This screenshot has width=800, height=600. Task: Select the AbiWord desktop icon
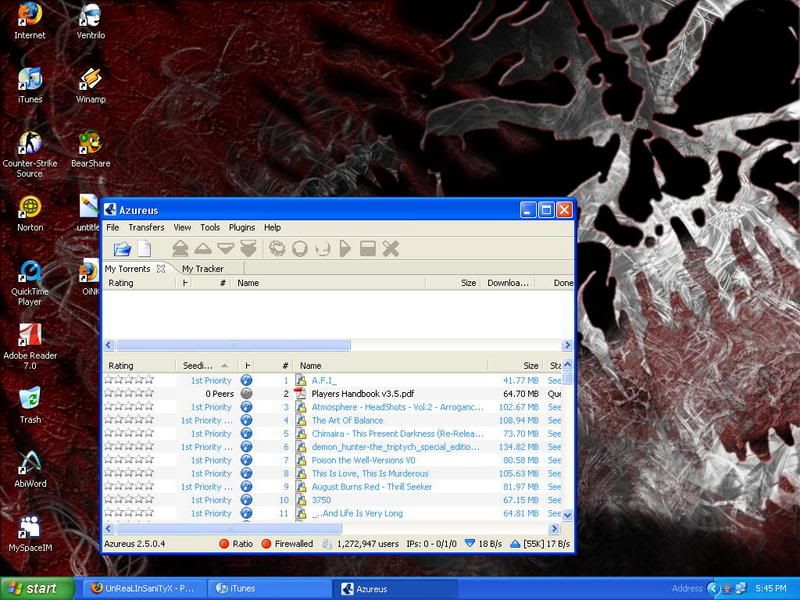(x=30, y=469)
